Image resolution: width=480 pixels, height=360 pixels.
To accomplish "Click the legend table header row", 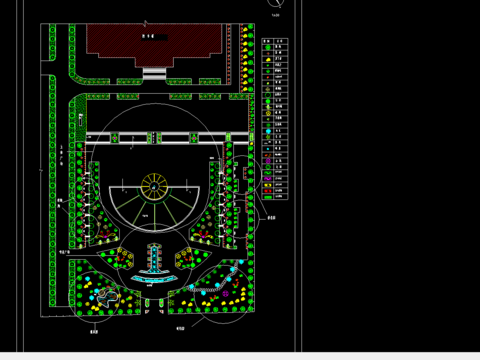I will click(275, 41).
